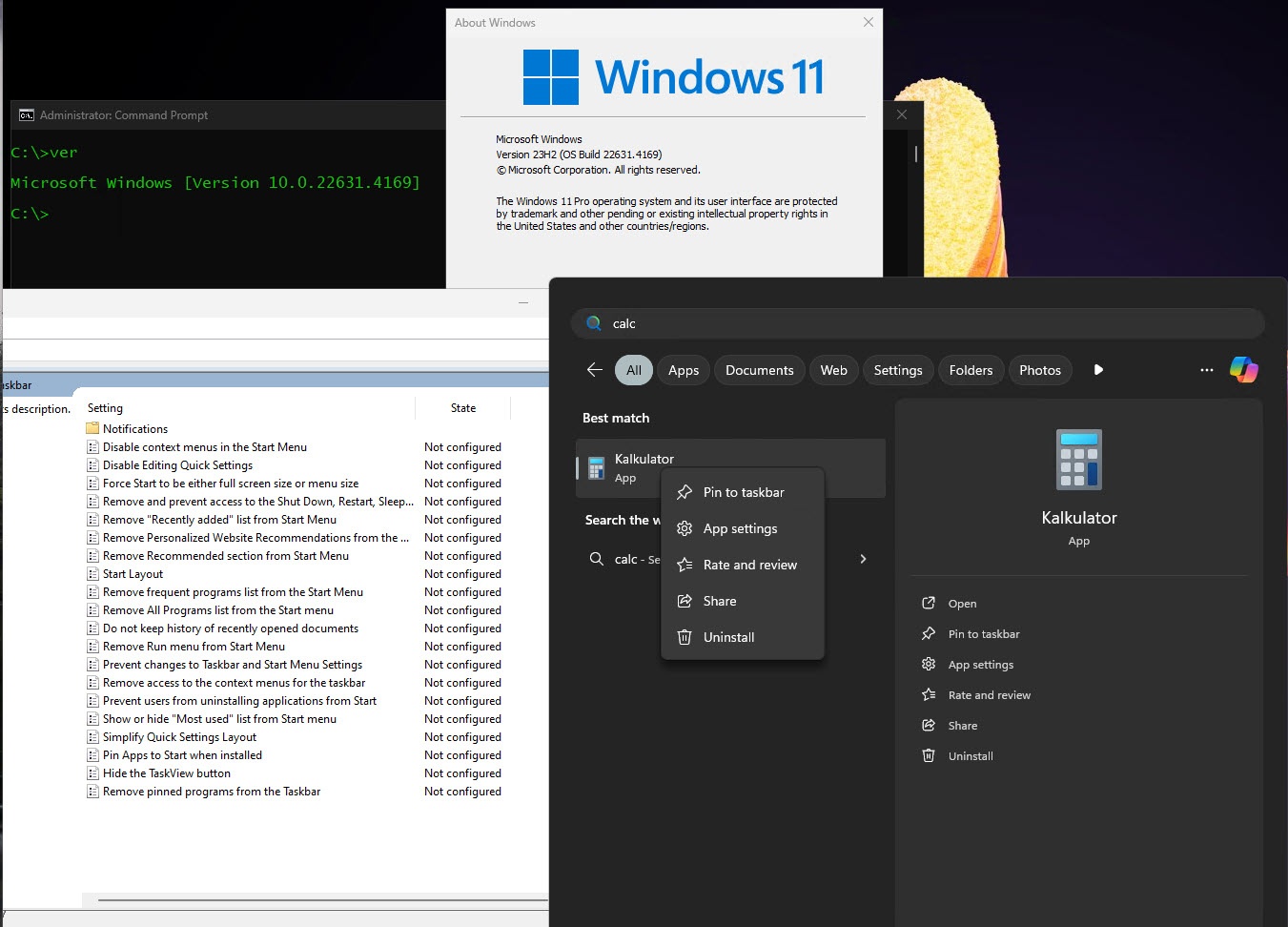
Task: Select Pin Apps to Start when installed
Action: tap(182, 755)
